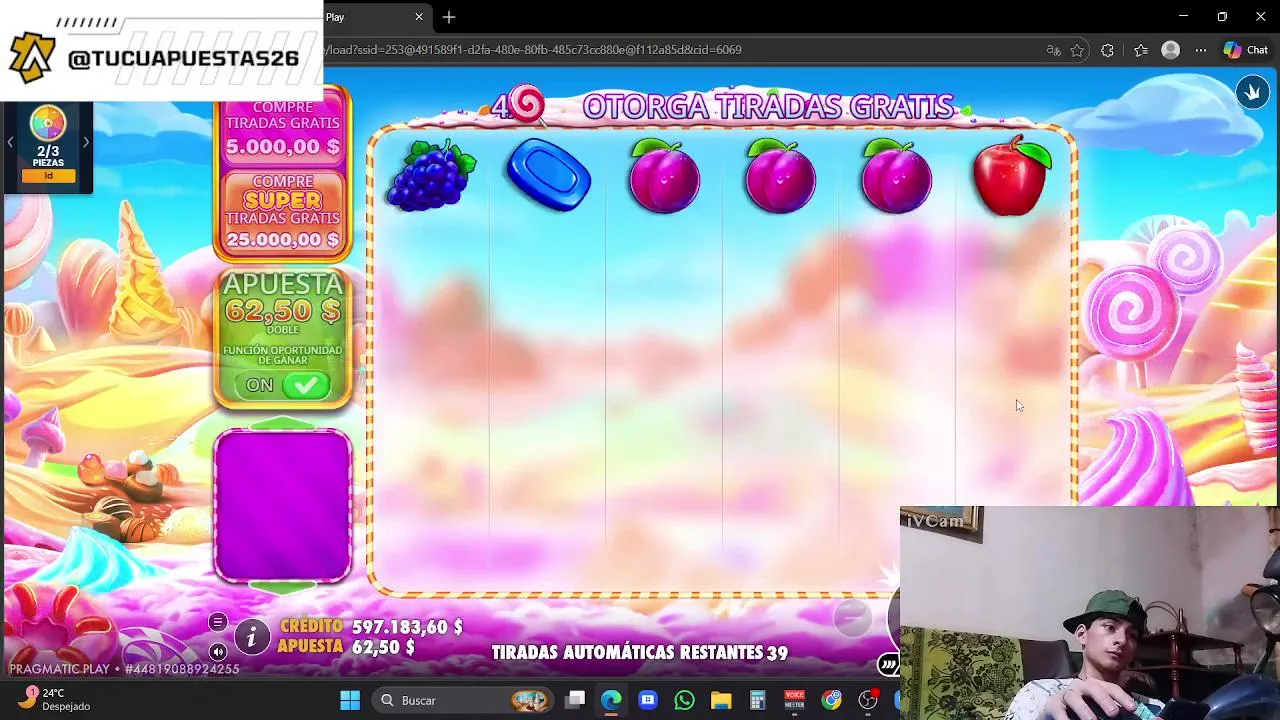Open the game info 'i' button
Viewport: 1280px width, 720px height.
point(251,637)
